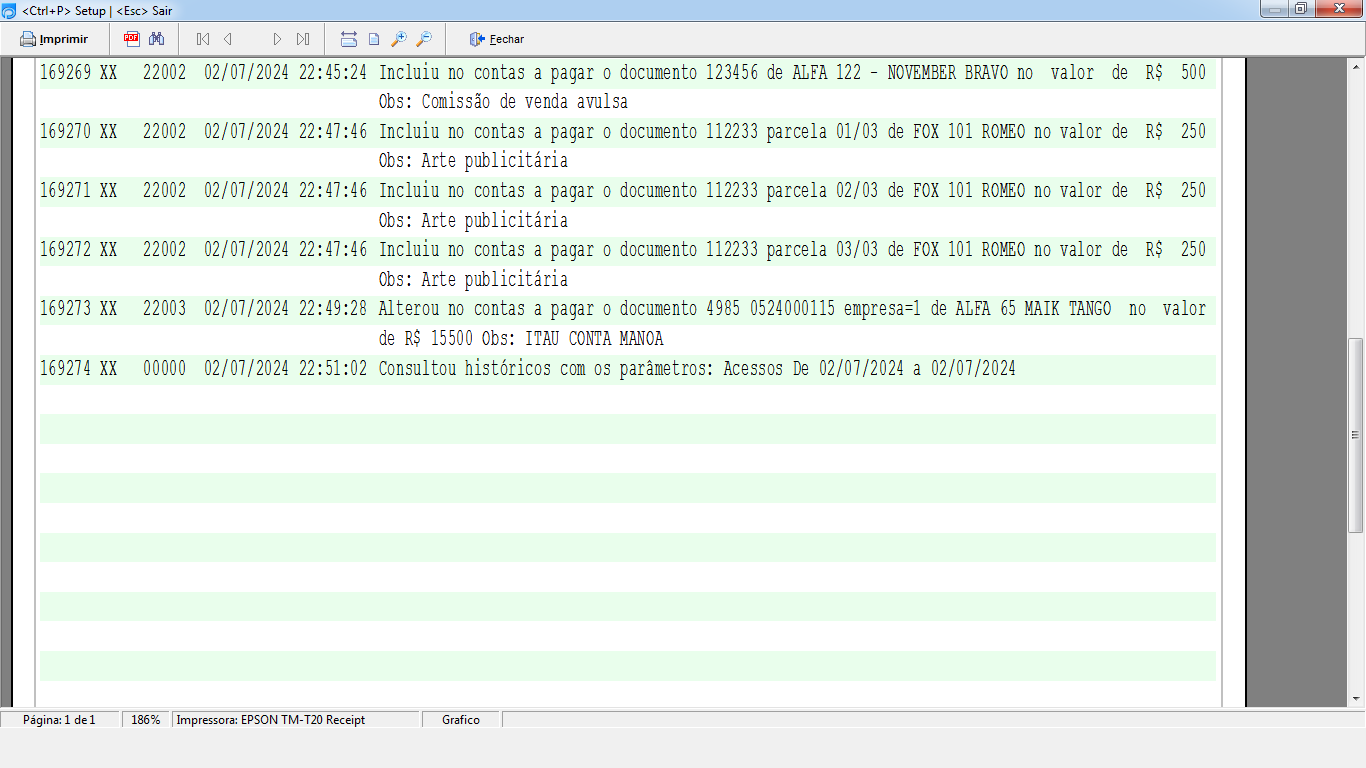Viewport: 1366px width, 768px height.
Task: Click vertical scrollbar thumb
Action: pyautogui.click(x=1356, y=435)
